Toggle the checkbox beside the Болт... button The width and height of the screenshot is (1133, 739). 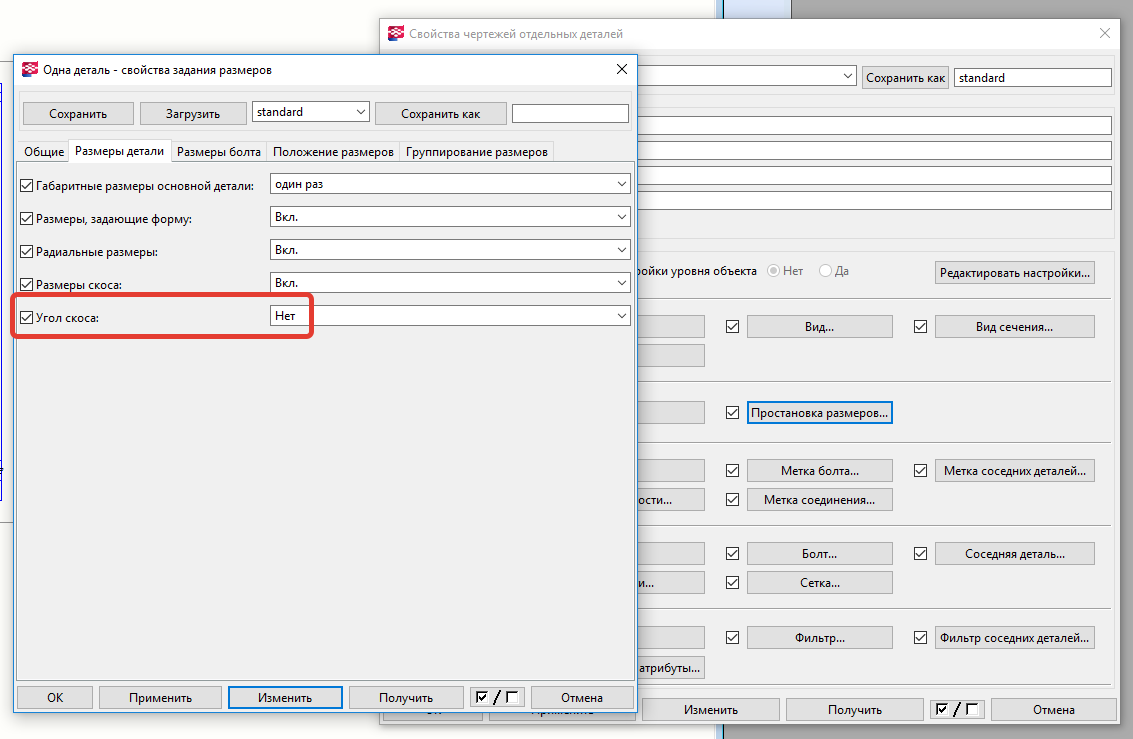coord(732,553)
